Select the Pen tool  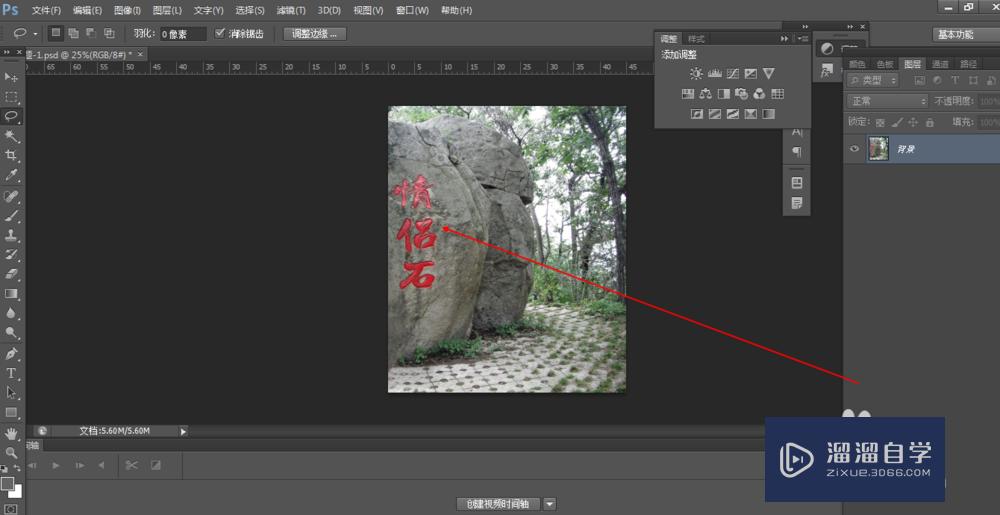pos(11,353)
